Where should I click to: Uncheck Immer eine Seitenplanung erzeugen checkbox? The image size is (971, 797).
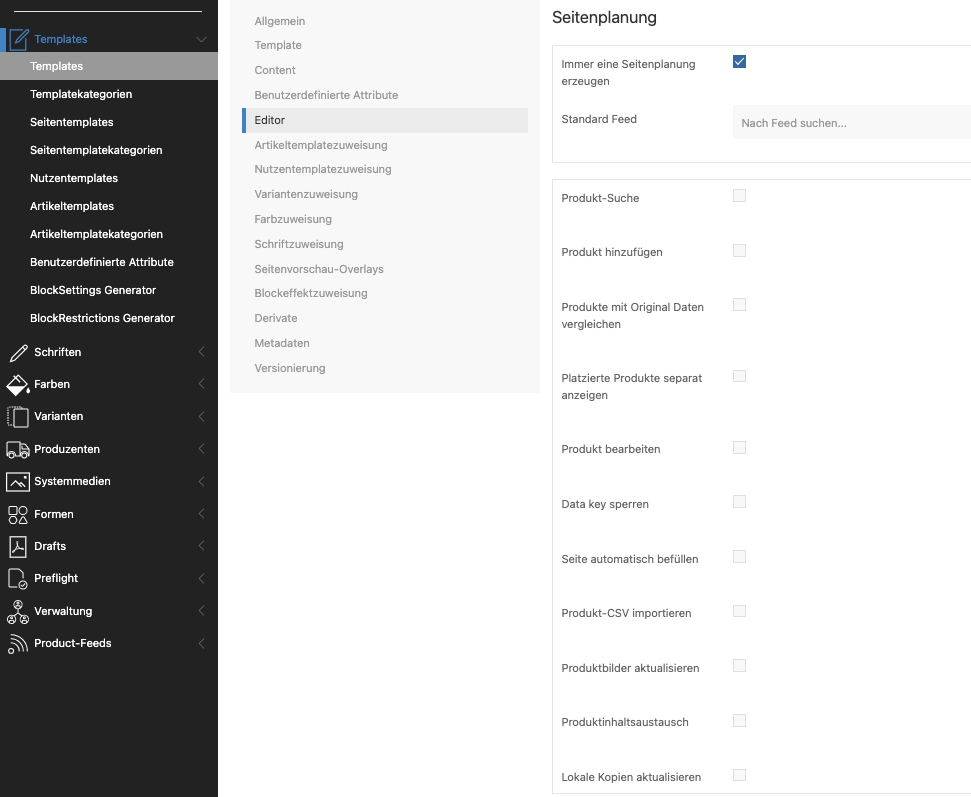pyautogui.click(x=740, y=62)
